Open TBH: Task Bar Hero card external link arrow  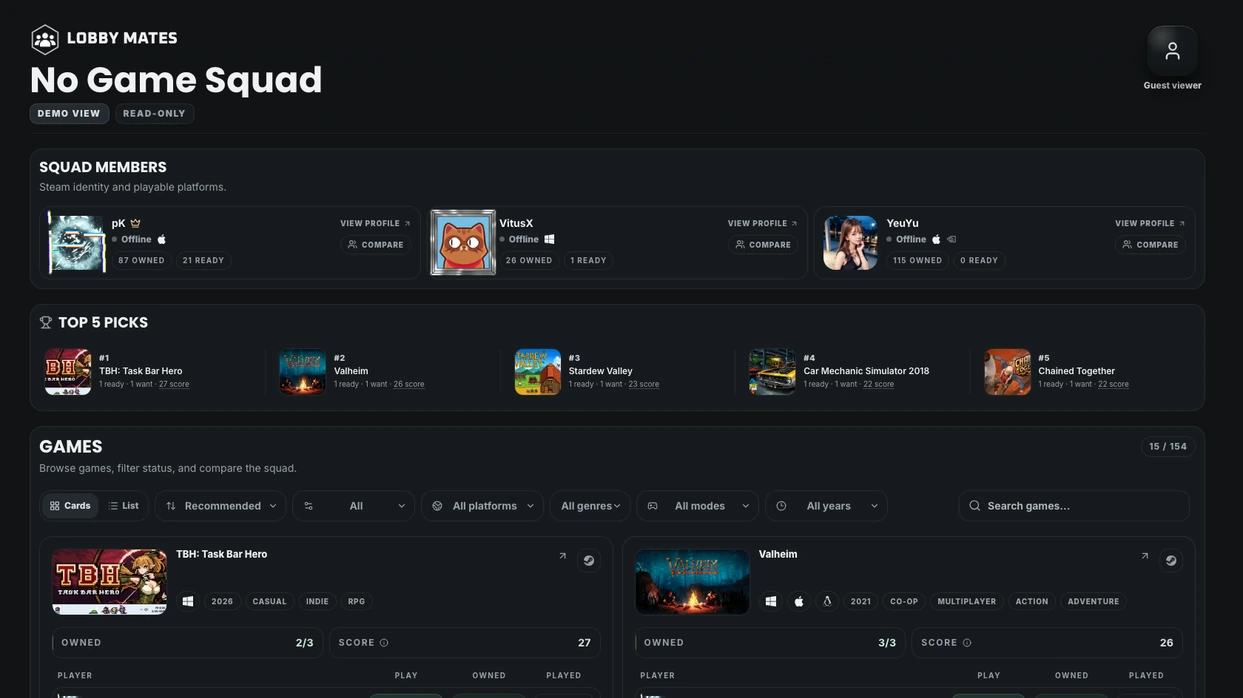[x=562, y=556]
